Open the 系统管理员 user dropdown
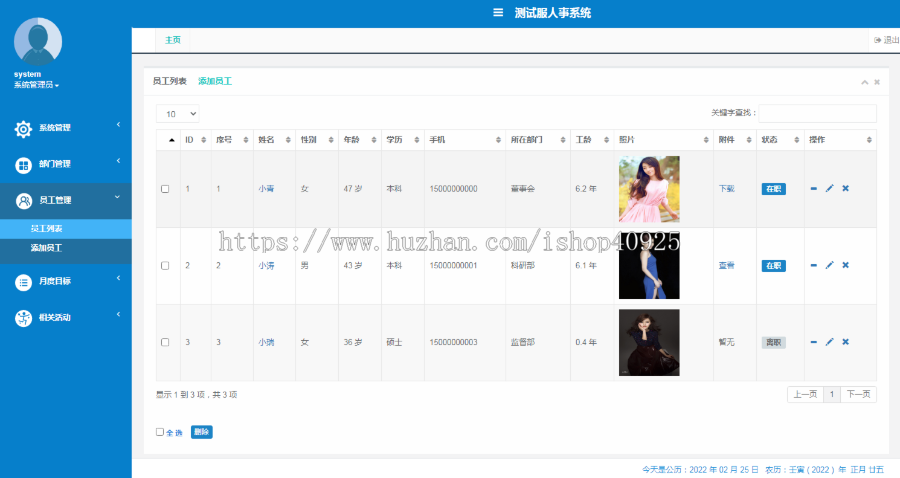Screen dimensions: 900x478 tap(36, 85)
